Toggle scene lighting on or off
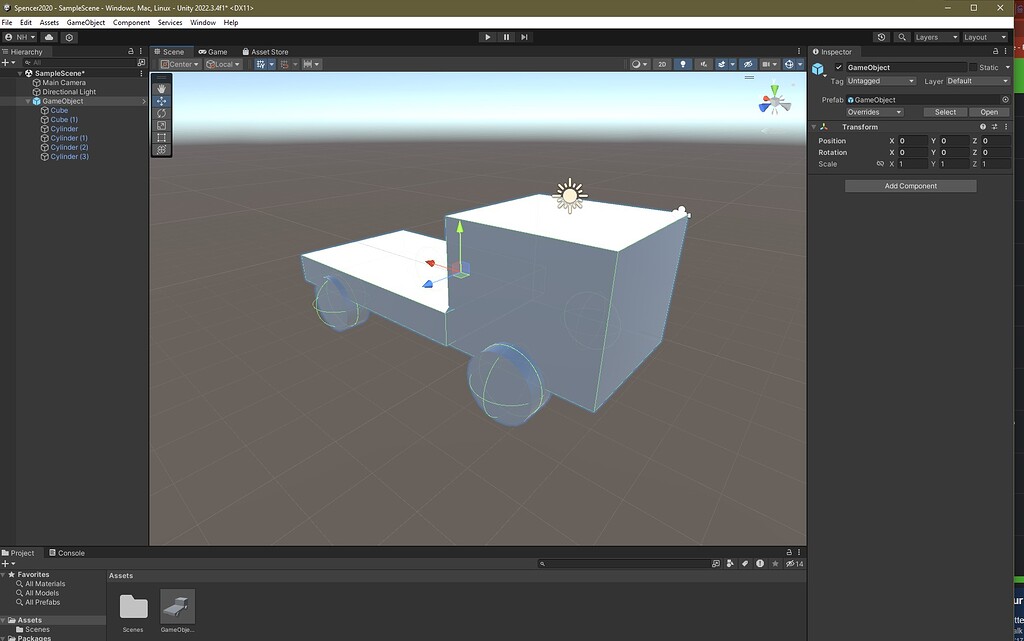 click(x=684, y=64)
